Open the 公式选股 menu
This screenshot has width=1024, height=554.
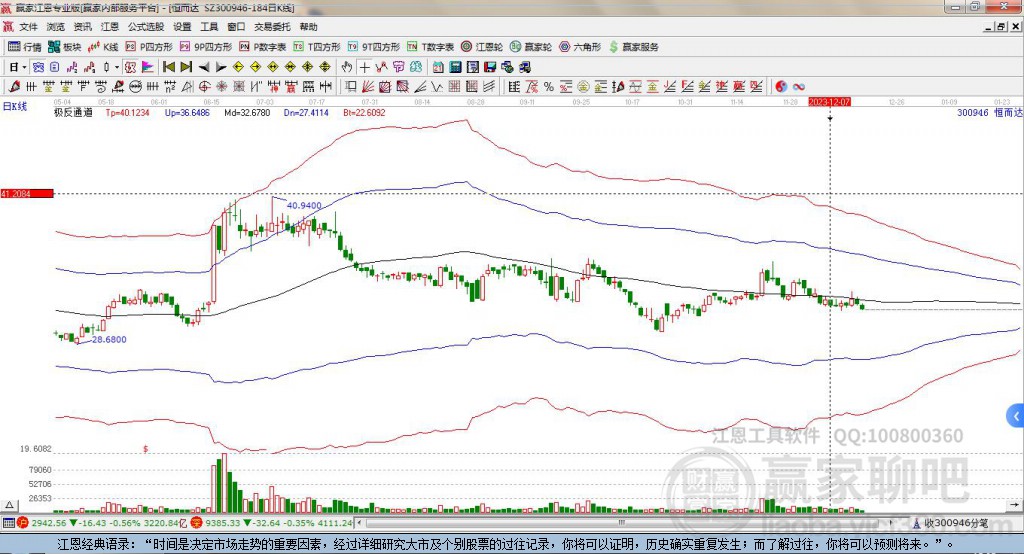(146, 27)
